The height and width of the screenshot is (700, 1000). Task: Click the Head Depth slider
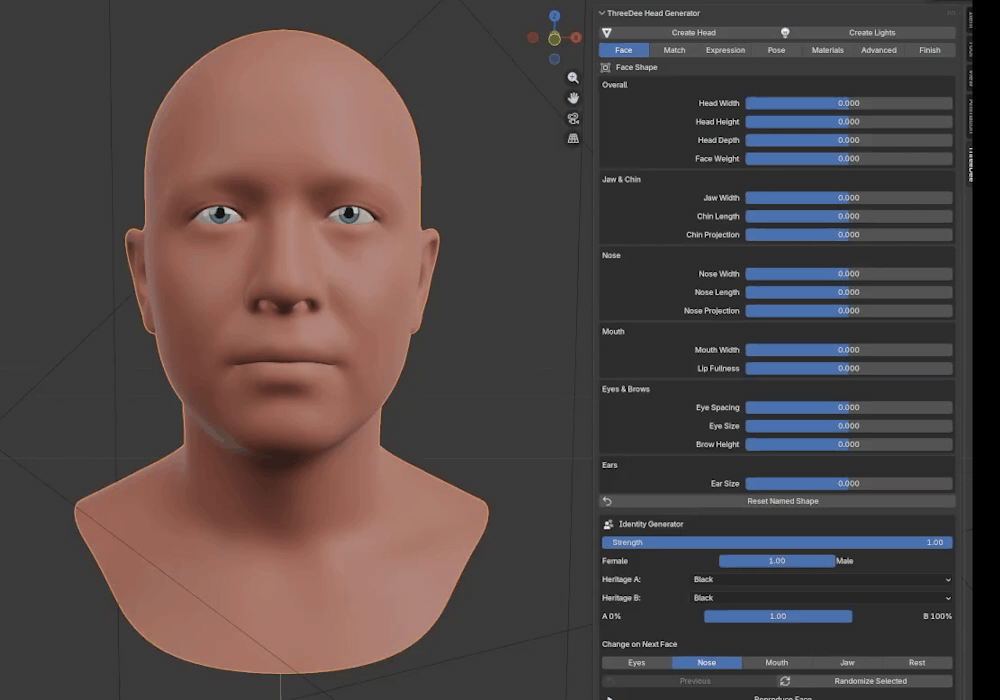click(849, 140)
